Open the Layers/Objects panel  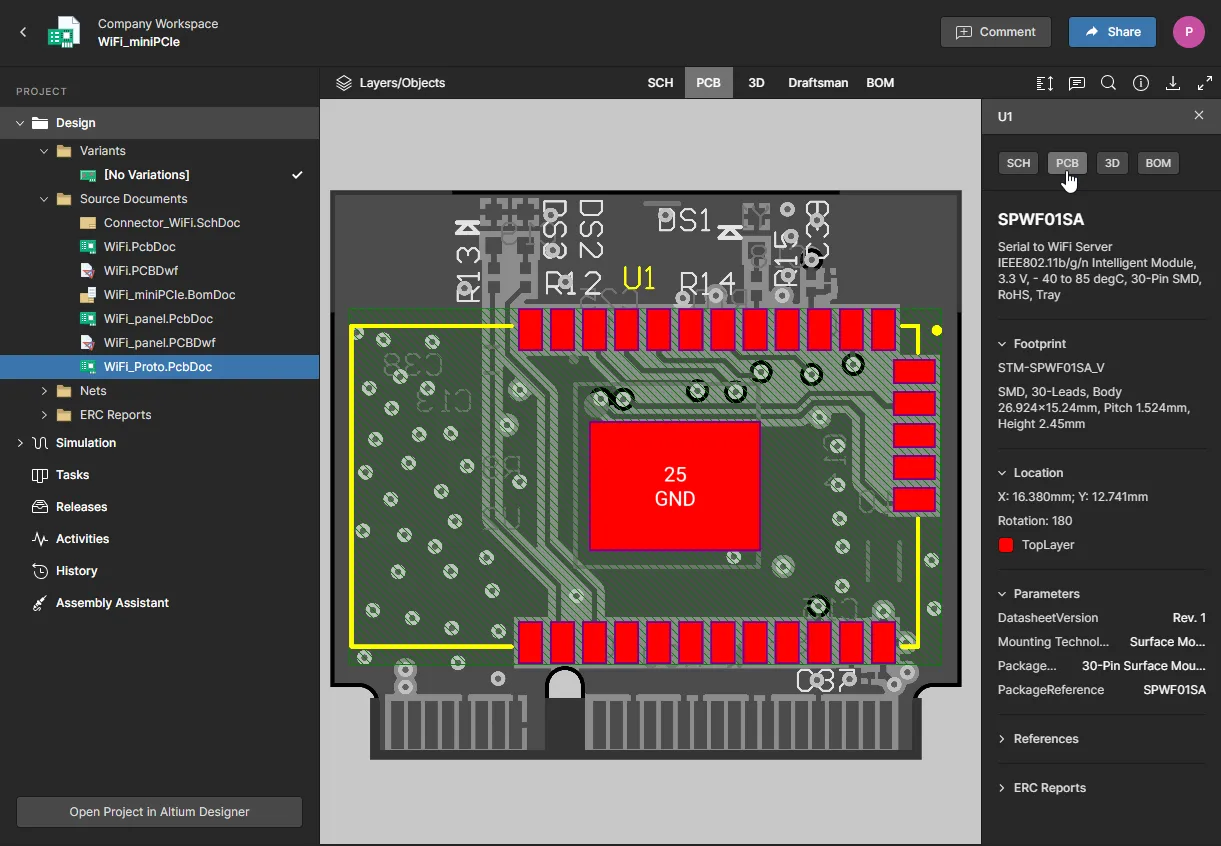391,83
